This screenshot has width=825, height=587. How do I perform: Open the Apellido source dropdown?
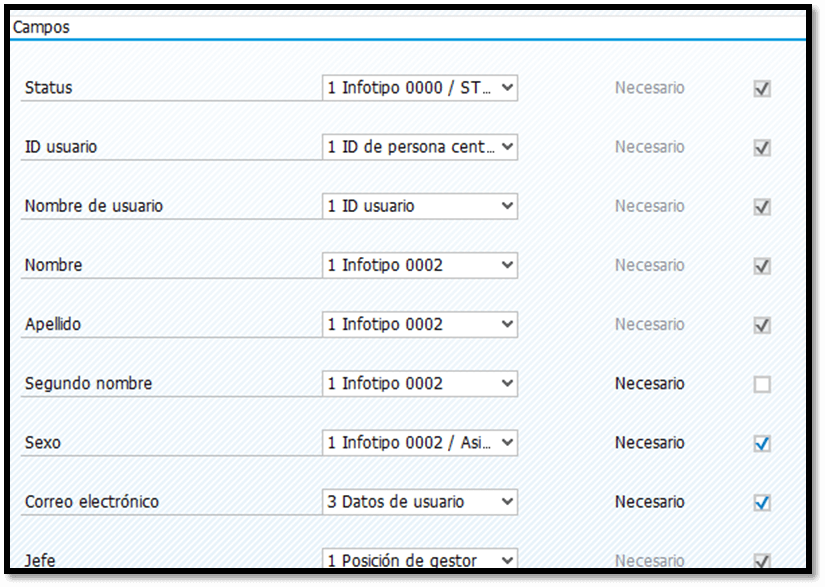click(x=419, y=325)
